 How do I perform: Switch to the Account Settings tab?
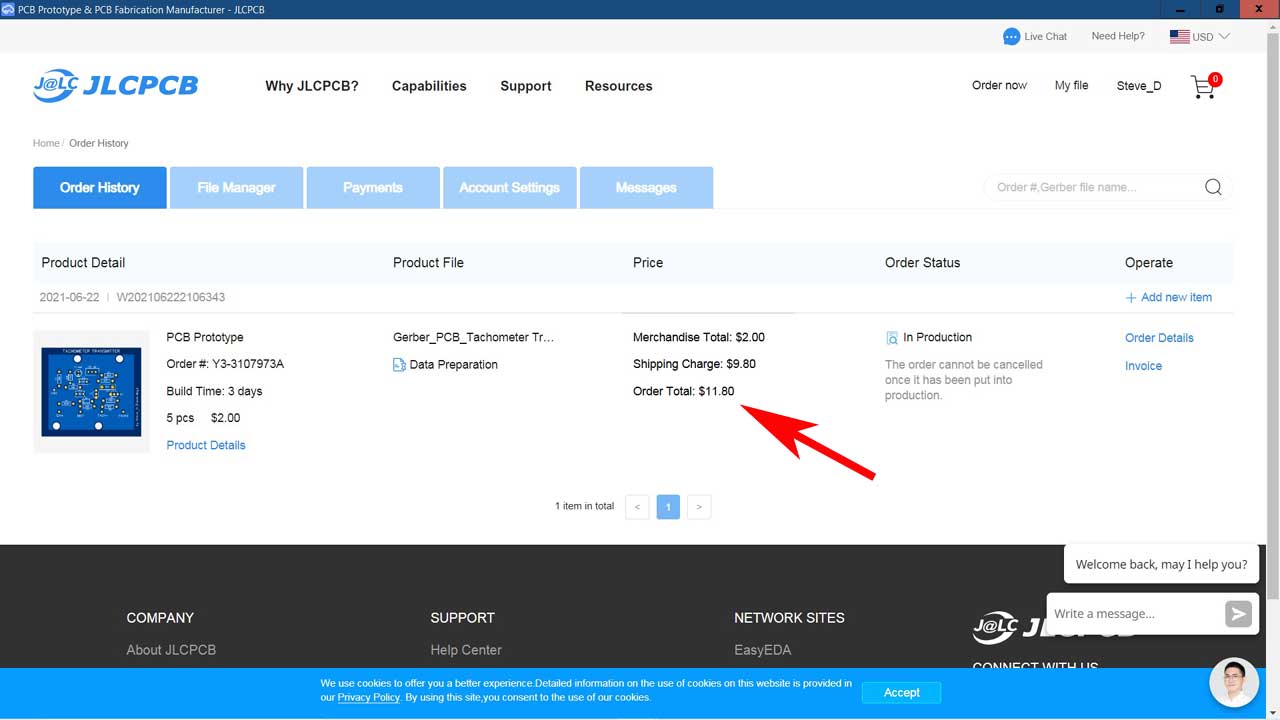click(x=510, y=188)
